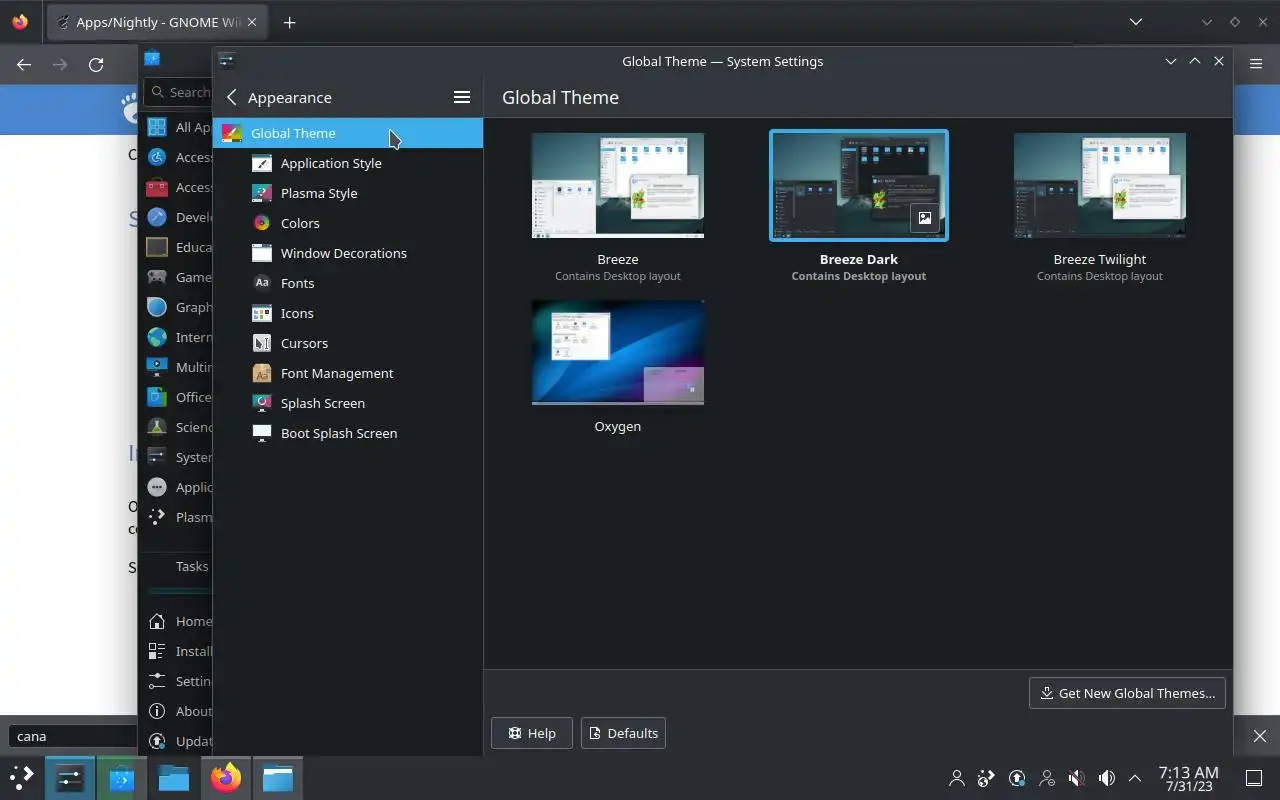Viewport: 1280px width, 800px height.
Task: Go back from the Appearance section
Action: pos(232,97)
